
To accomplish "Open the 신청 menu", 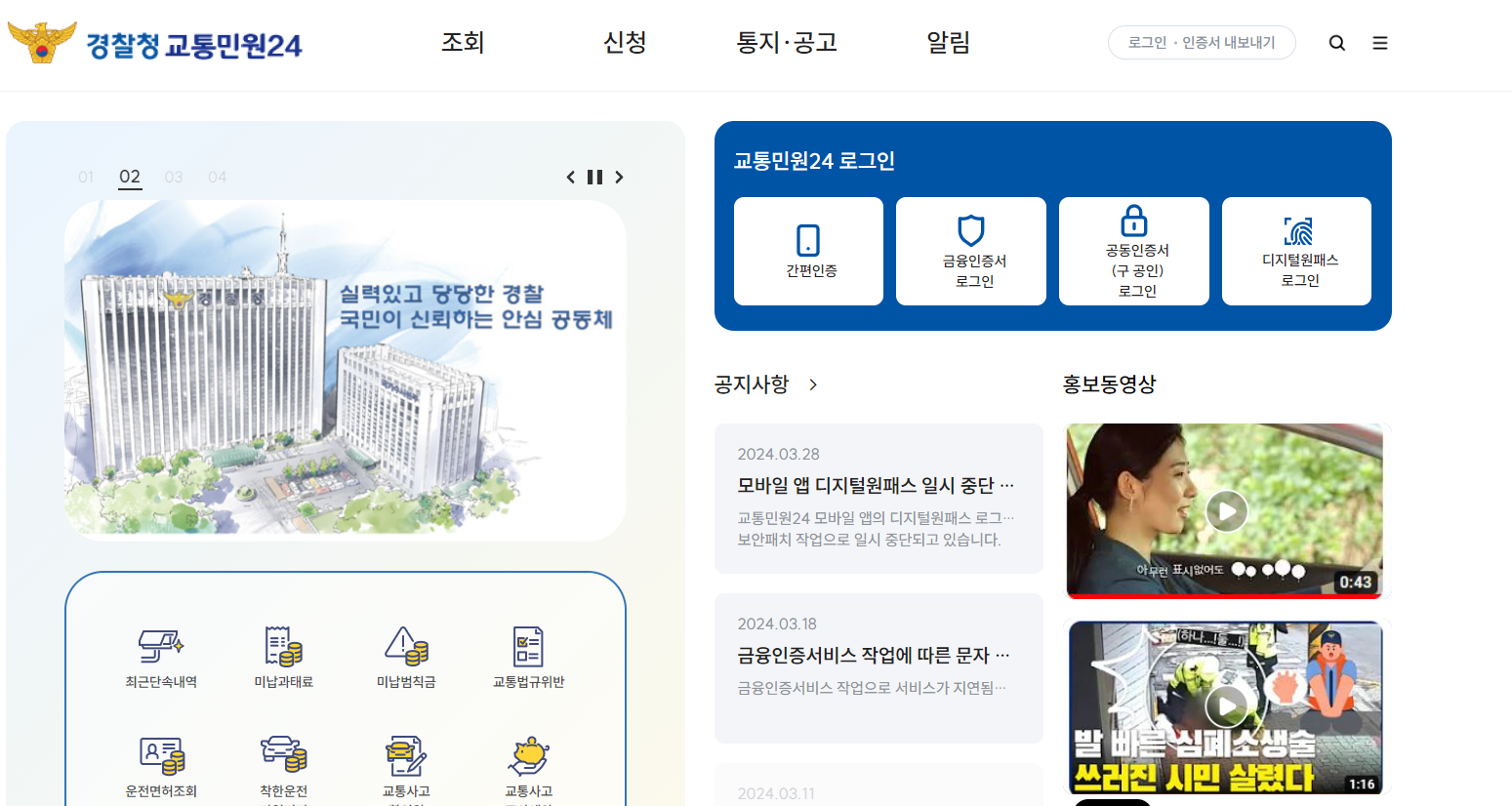I will (x=625, y=43).
